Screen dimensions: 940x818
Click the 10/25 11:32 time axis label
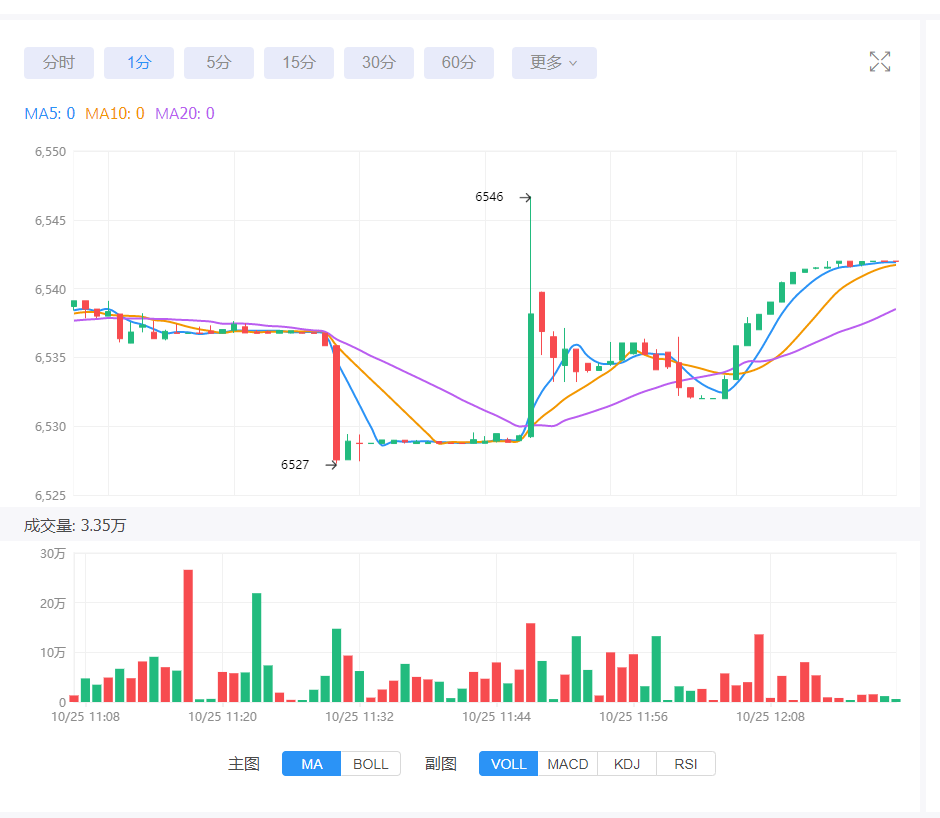360,717
